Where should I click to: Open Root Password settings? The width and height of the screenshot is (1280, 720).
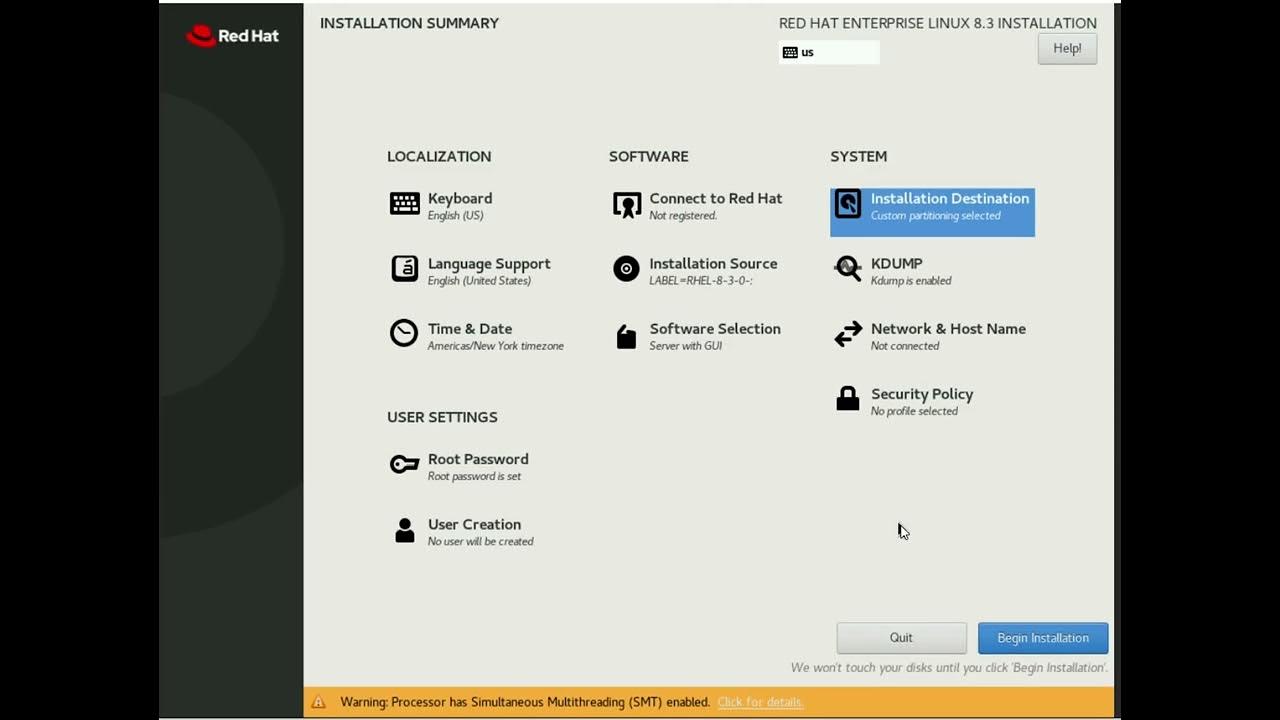(460, 466)
